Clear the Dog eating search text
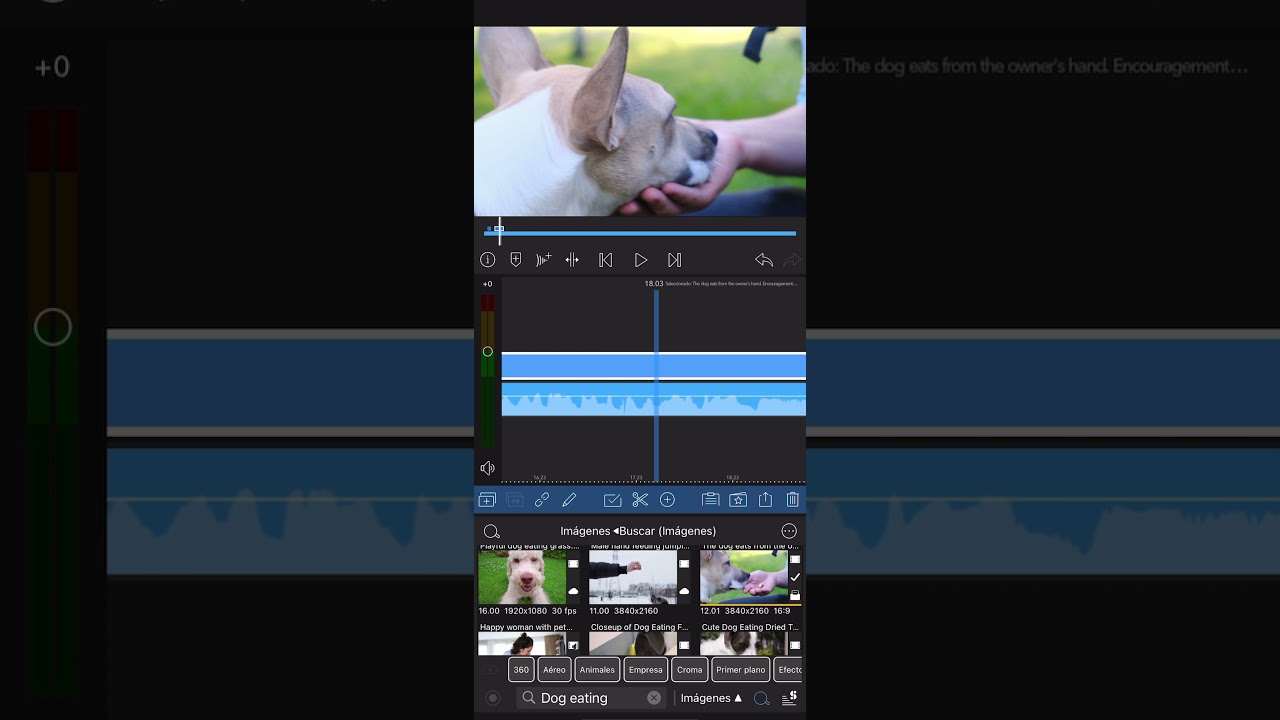The height and width of the screenshot is (720, 1280). point(654,698)
